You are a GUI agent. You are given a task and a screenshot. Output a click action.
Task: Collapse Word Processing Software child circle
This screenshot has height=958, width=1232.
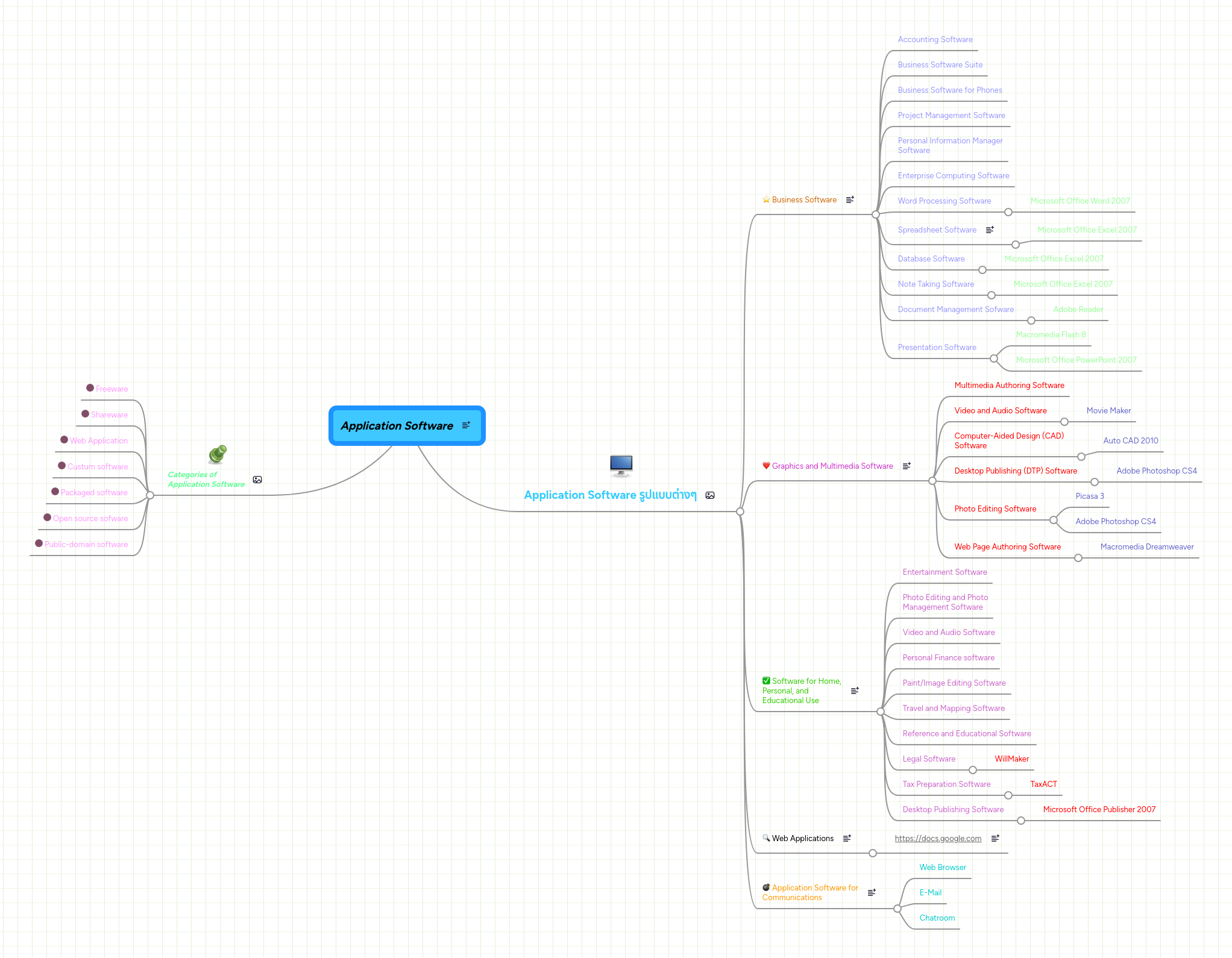click(1008, 212)
